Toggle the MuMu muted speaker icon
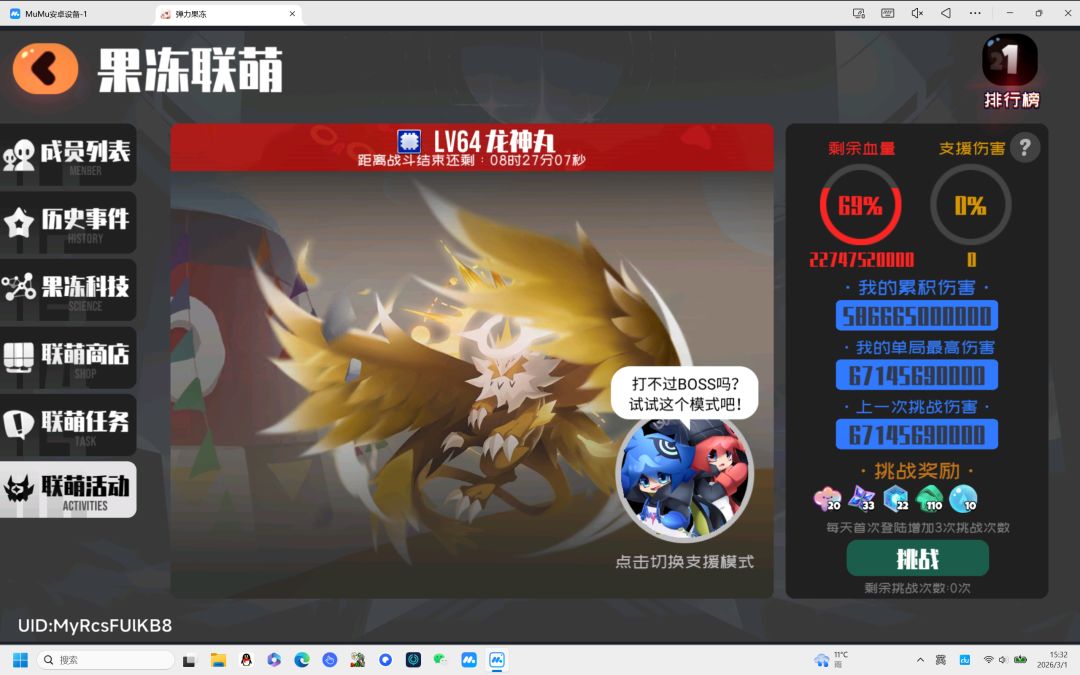This screenshot has width=1080, height=675. click(x=917, y=13)
